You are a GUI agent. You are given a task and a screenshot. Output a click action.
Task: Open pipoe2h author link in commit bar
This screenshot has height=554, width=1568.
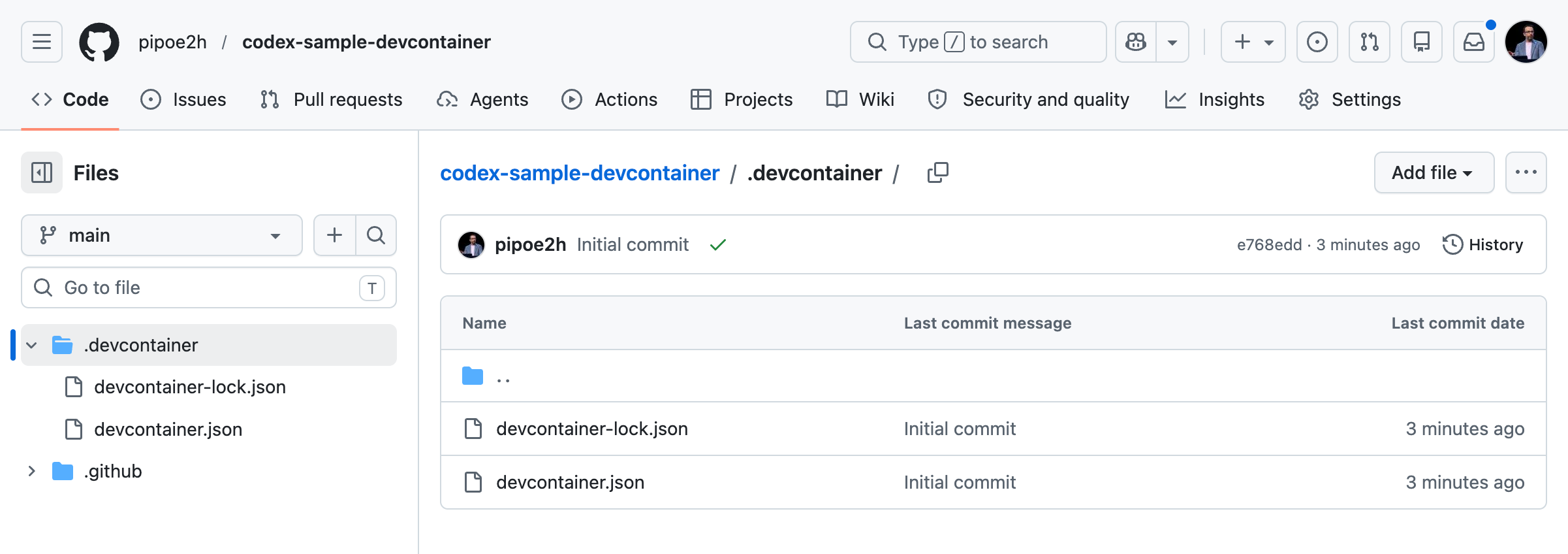pos(530,244)
